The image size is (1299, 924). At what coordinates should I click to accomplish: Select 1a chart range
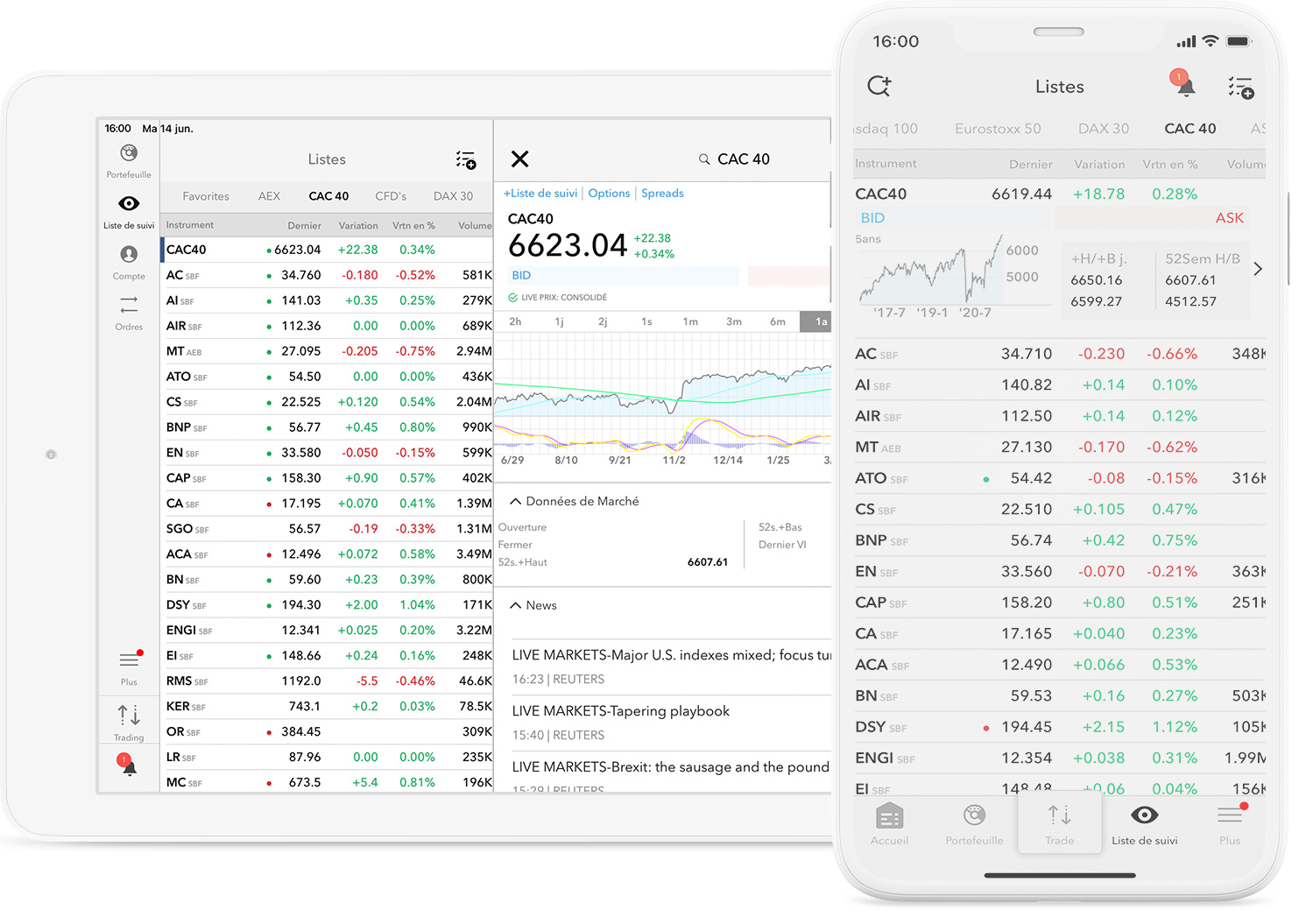(816, 321)
